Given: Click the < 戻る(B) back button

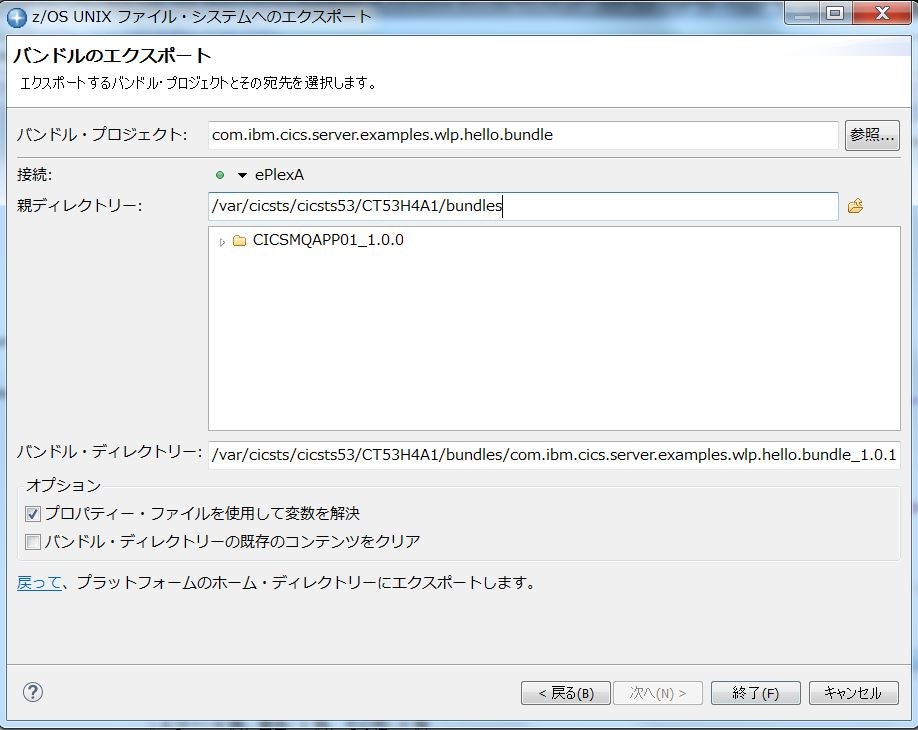Looking at the screenshot, I should 566,693.
